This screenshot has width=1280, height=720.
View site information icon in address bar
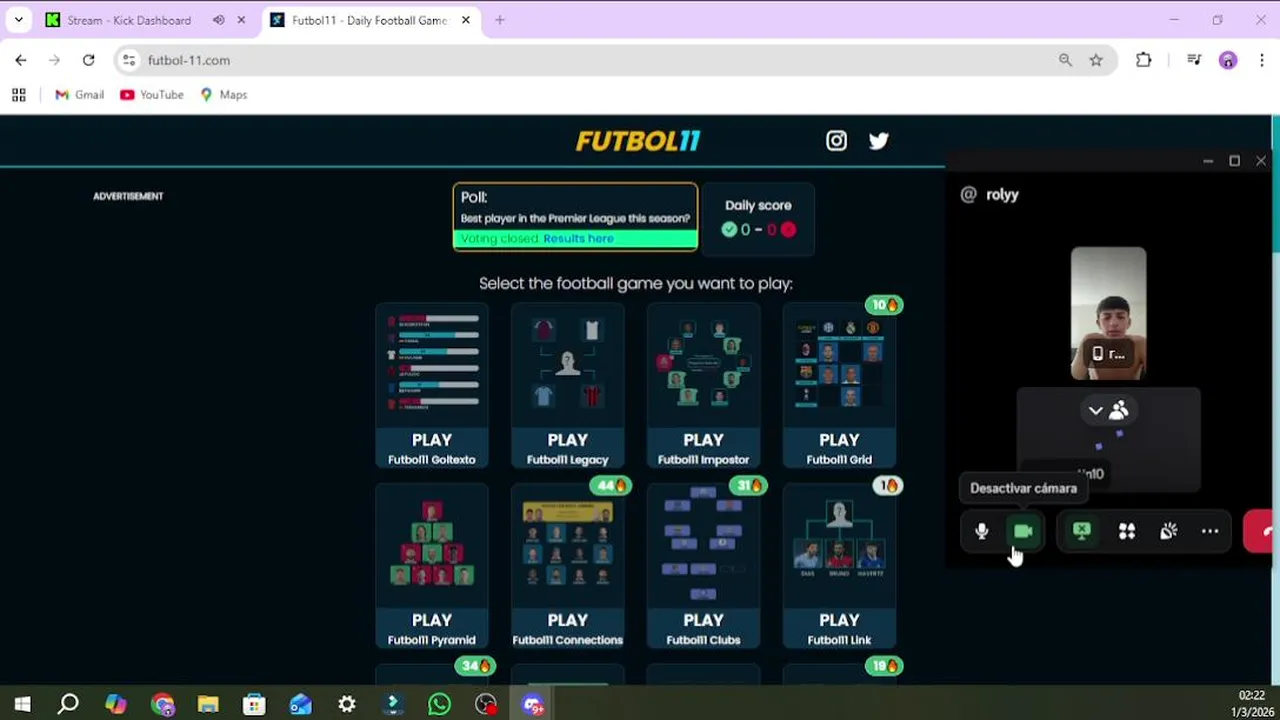pos(129,60)
